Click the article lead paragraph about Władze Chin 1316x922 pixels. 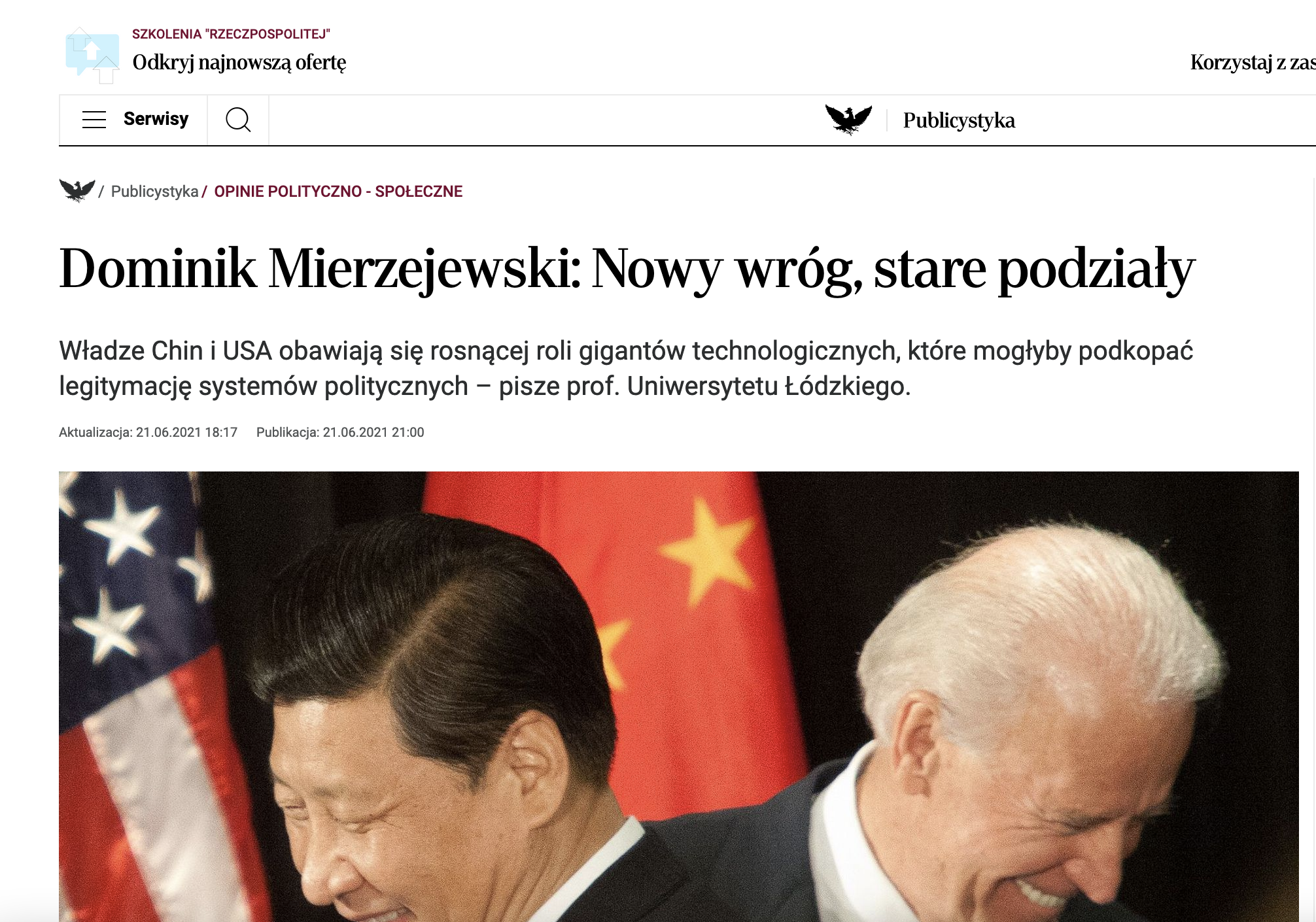click(626, 368)
